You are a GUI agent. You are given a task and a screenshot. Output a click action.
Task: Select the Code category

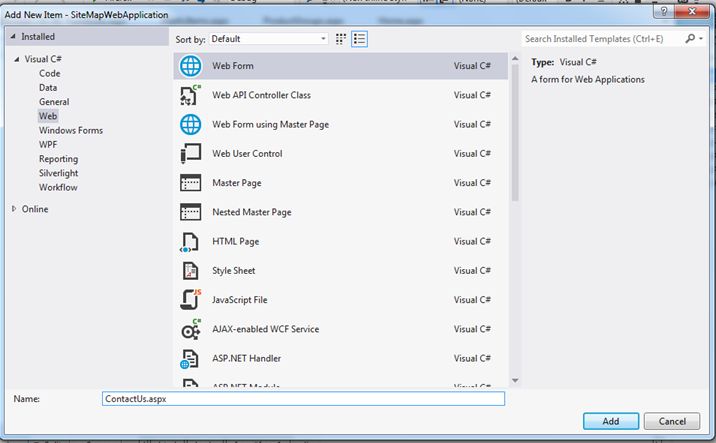coord(49,73)
